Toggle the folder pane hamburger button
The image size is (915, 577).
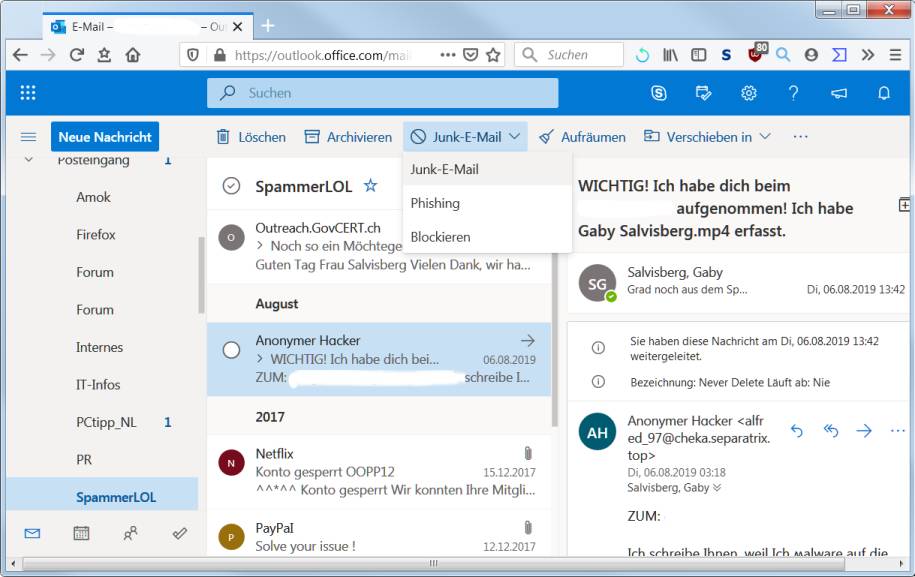pos(28,137)
